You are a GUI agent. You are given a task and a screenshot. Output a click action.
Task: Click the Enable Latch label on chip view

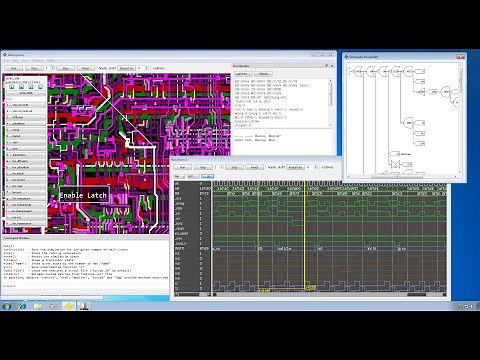[x=83, y=195]
